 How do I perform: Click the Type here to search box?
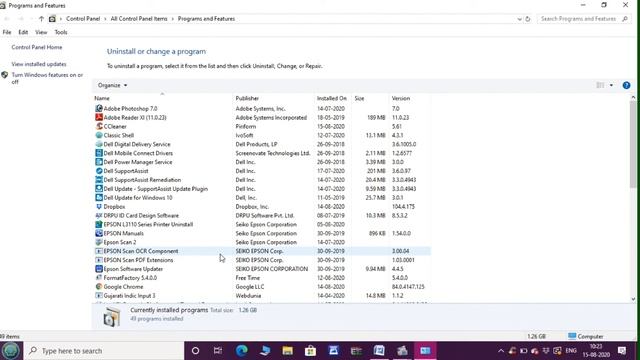tap(104, 351)
